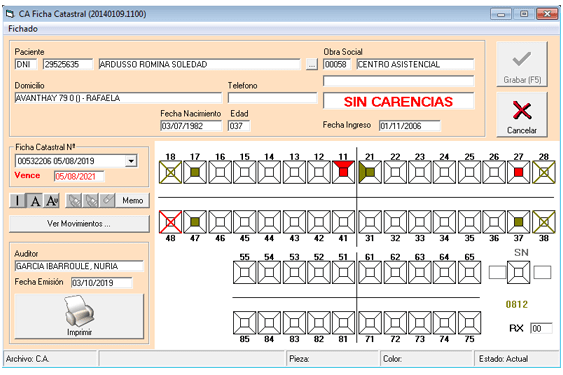
Task: Select tooth 47 with olive center
Action: pyautogui.click(x=195, y=222)
